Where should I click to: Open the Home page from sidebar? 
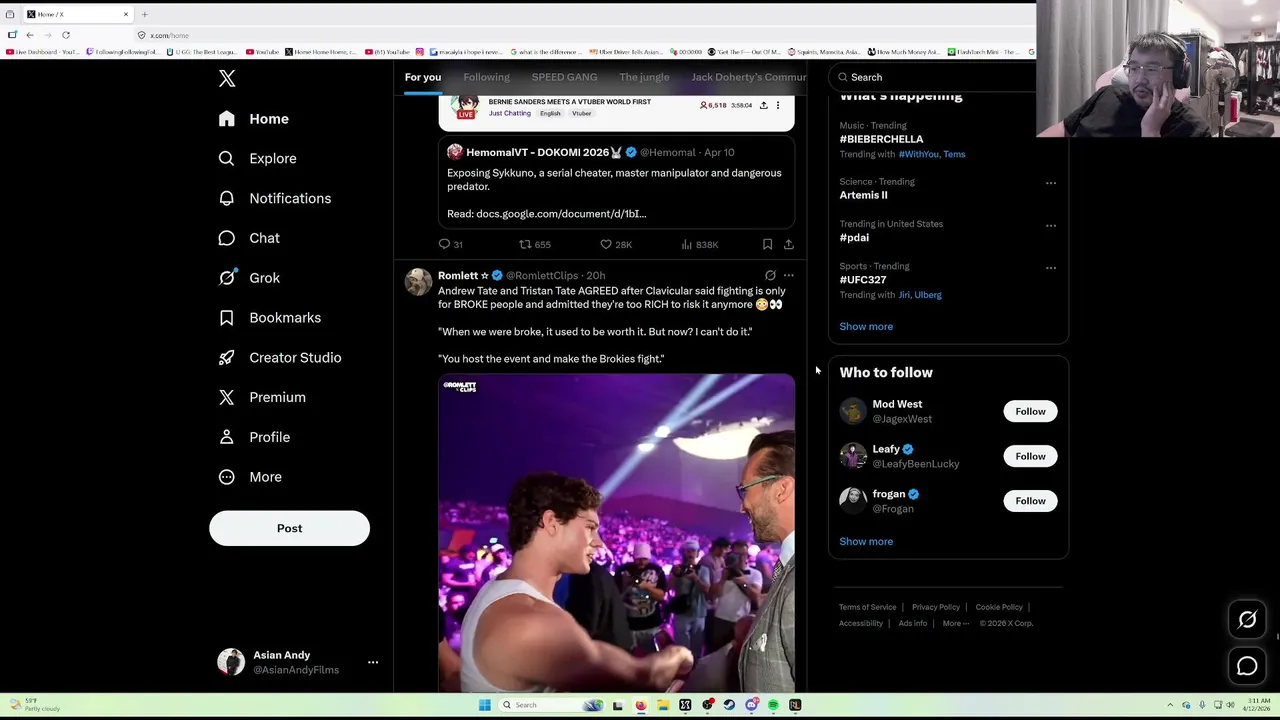pyautogui.click(x=254, y=119)
